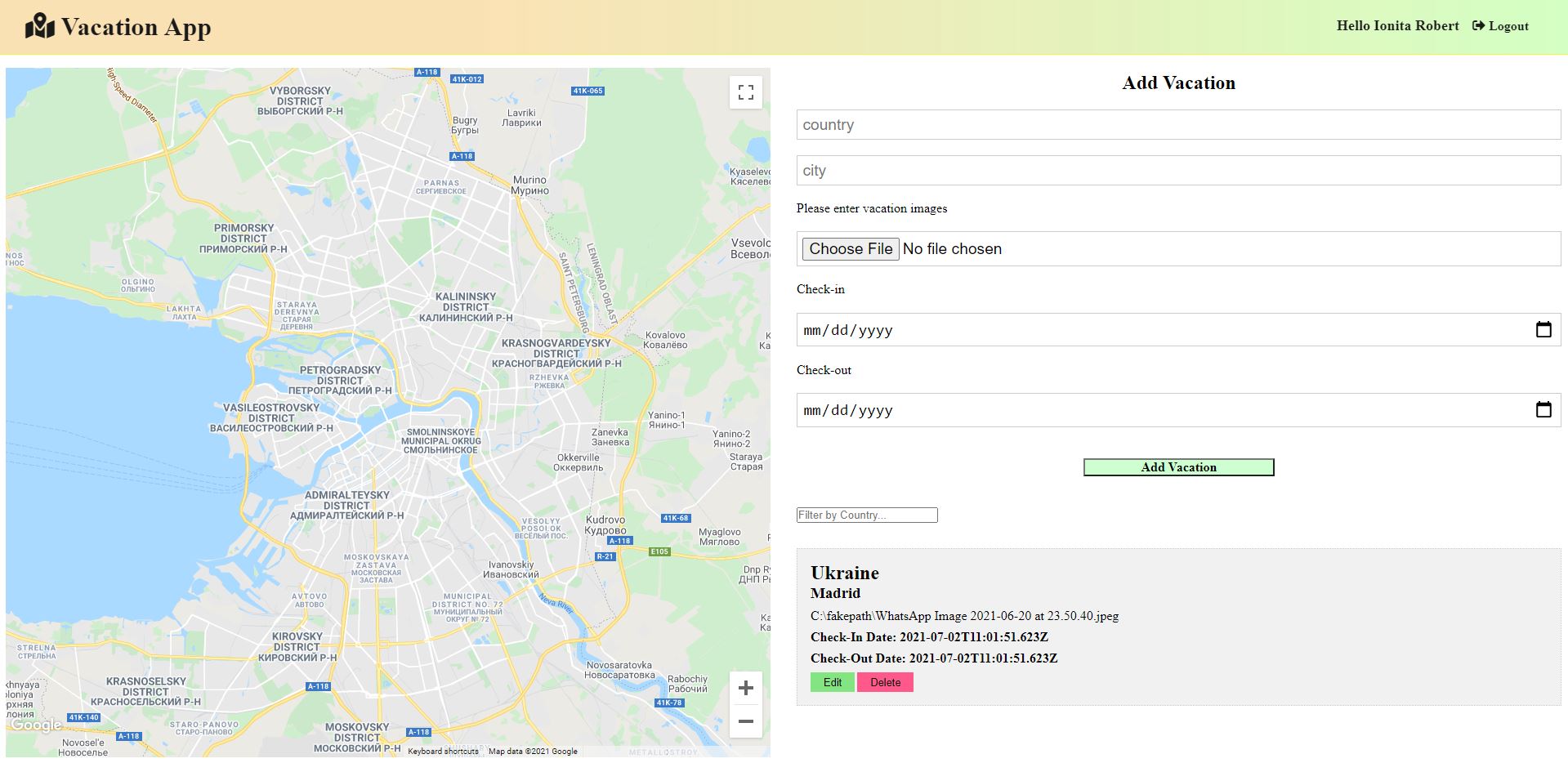Image resolution: width=1568 pixels, height=763 pixels.
Task: Click the No file chosen text
Action: pos(952,249)
